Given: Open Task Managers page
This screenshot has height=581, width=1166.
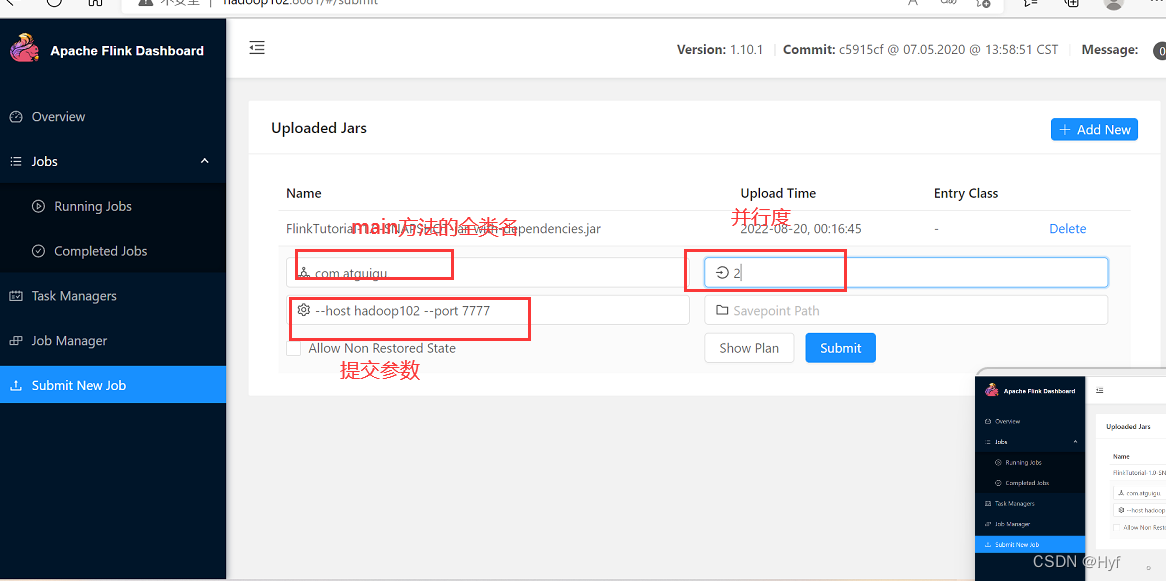Looking at the screenshot, I should click(113, 295).
